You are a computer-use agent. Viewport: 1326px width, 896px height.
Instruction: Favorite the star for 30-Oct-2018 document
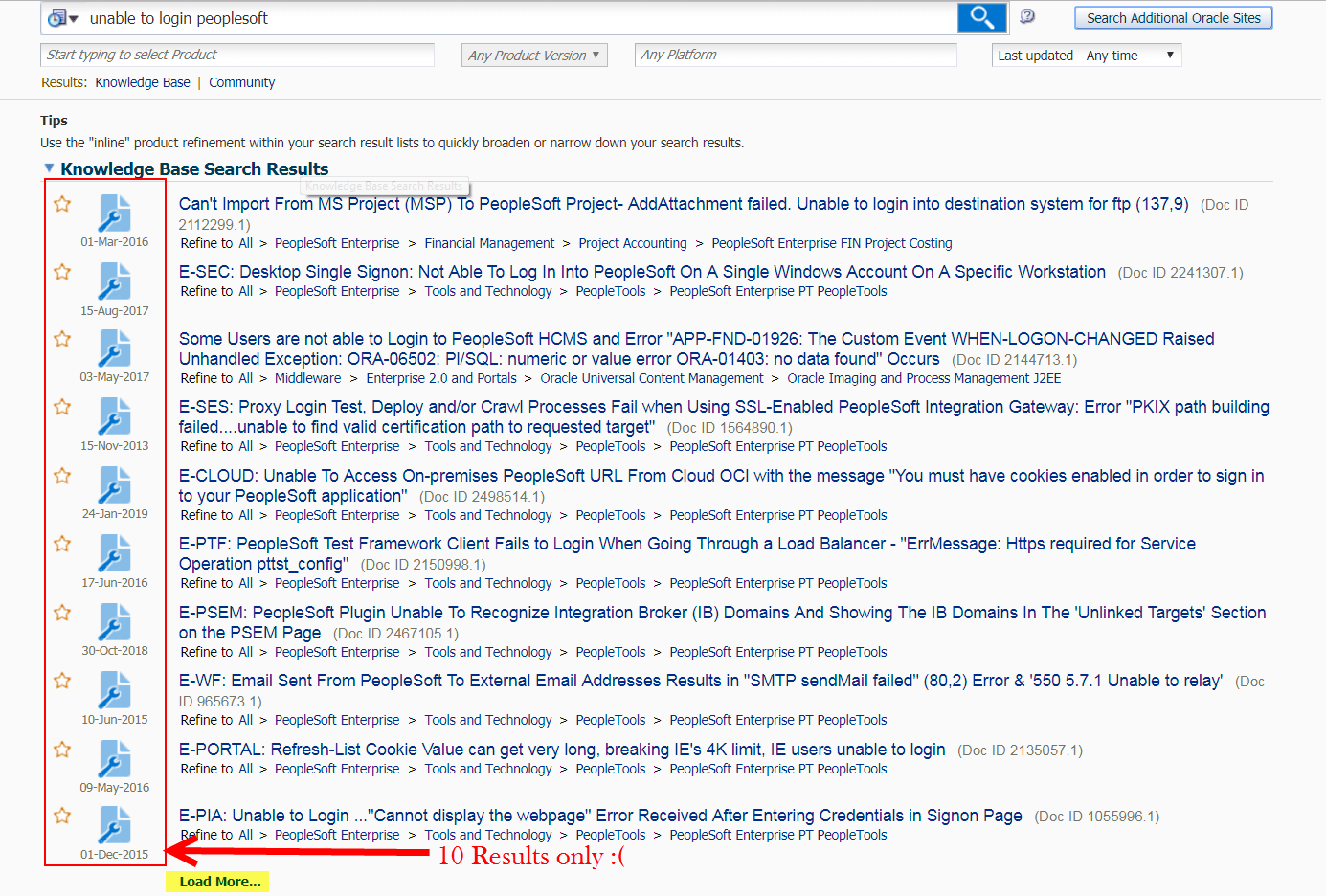(62, 613)
